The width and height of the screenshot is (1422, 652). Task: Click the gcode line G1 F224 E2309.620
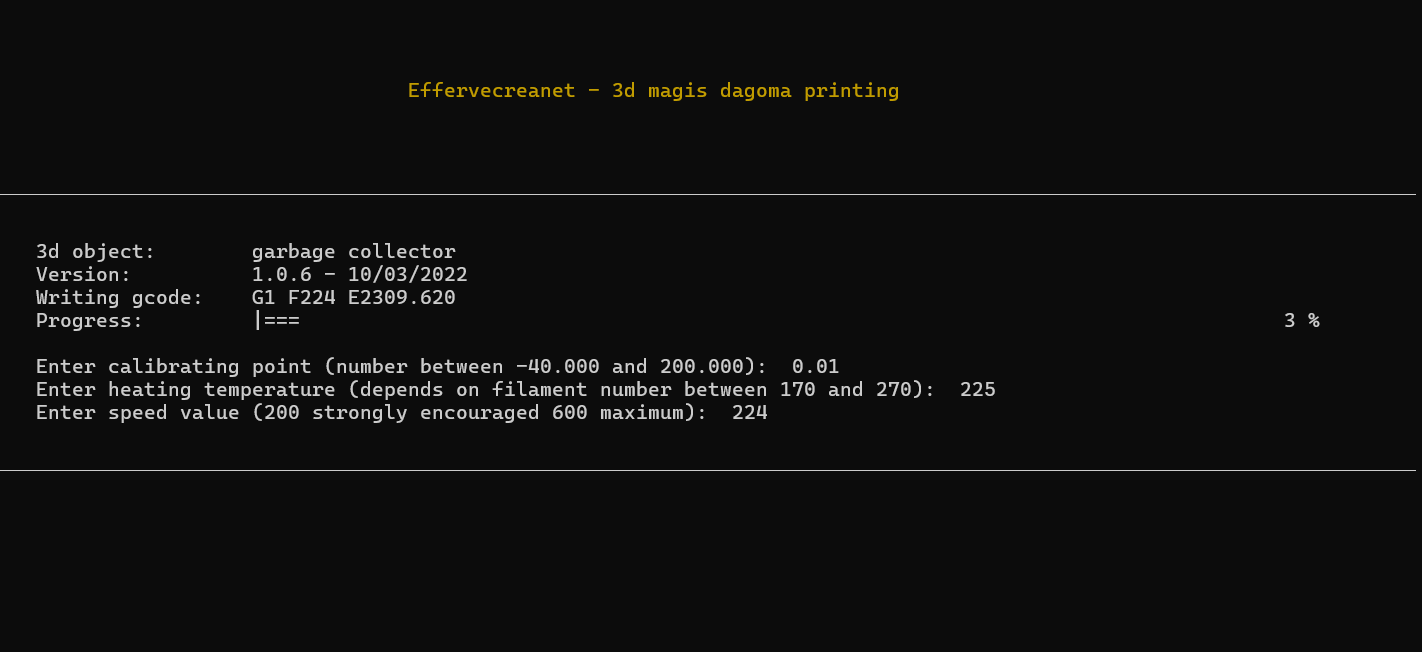pyautogui.click(x=354, y=298)
